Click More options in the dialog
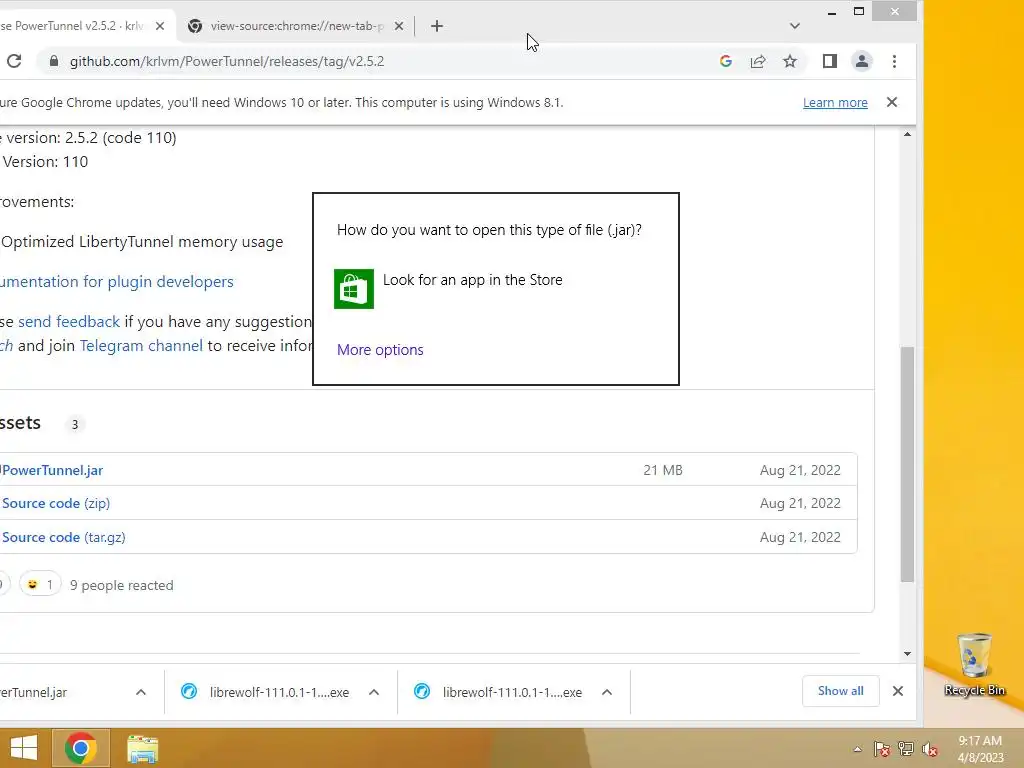Image resolution: width=1024 pixels, height=768 pixels. coord(380,350)
